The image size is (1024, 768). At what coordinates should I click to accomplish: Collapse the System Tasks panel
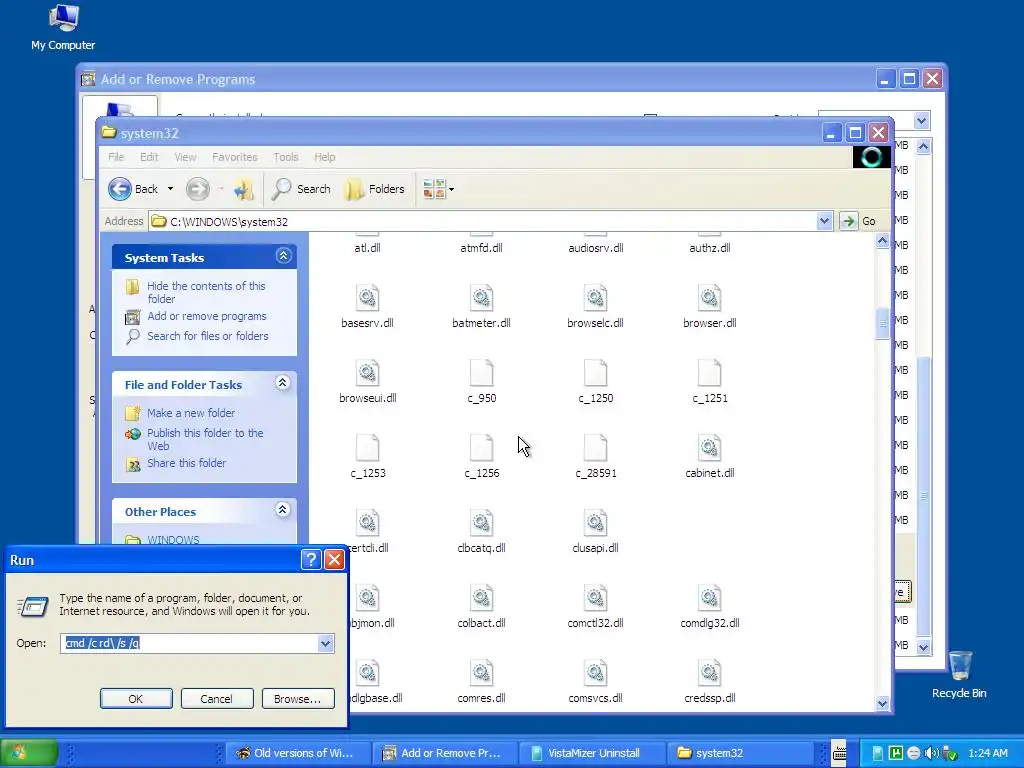[283, 255]
